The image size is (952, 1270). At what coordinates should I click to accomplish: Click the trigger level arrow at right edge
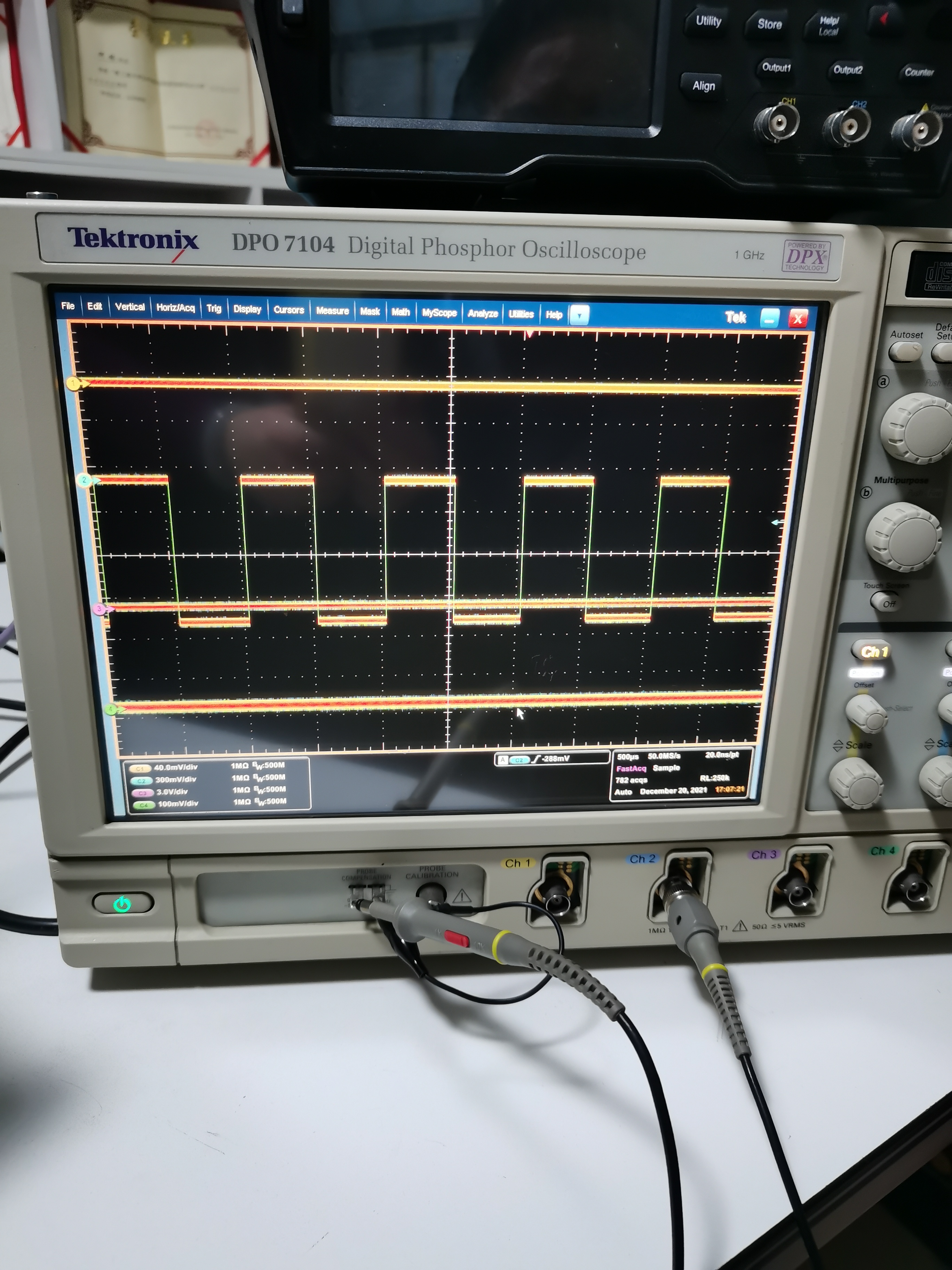pyautogui.click(x=776, y=522)
